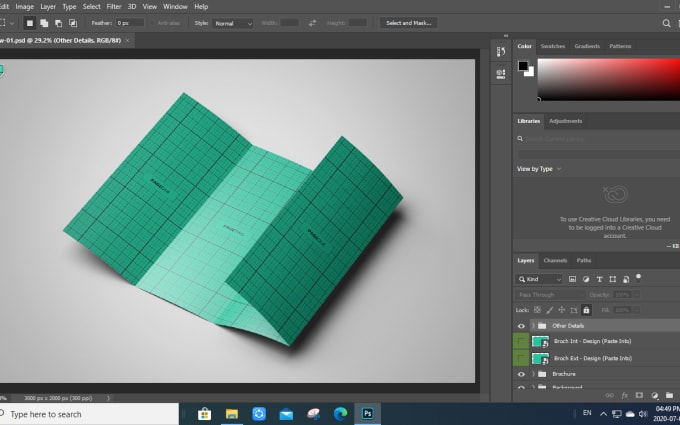Lock image pixels brush icon

549,310
